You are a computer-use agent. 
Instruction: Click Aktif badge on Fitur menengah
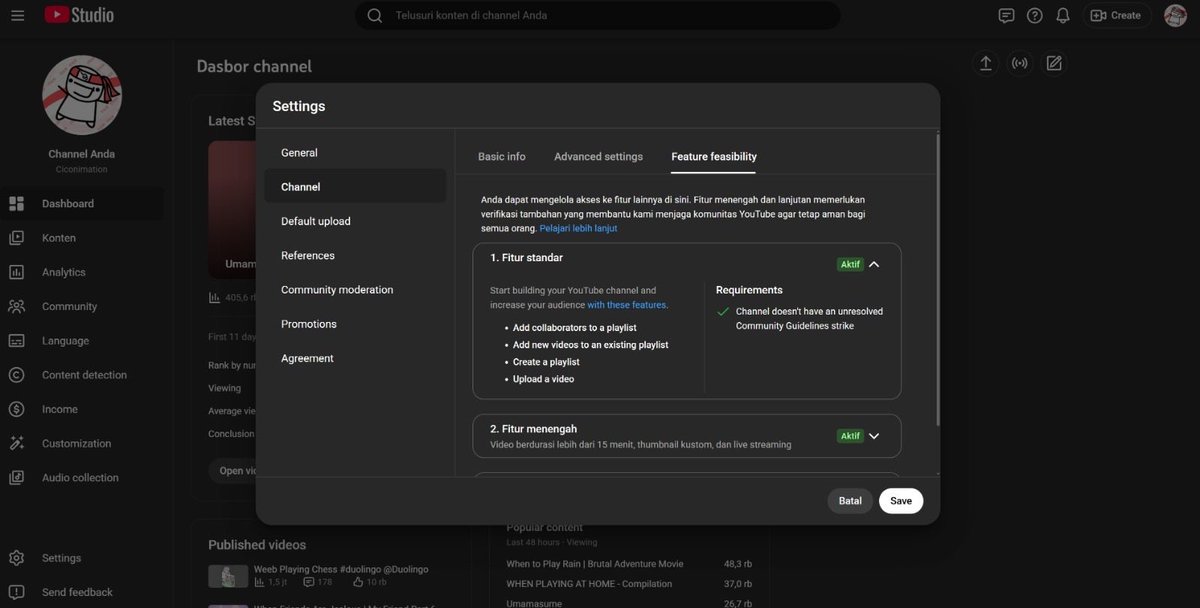850,436
